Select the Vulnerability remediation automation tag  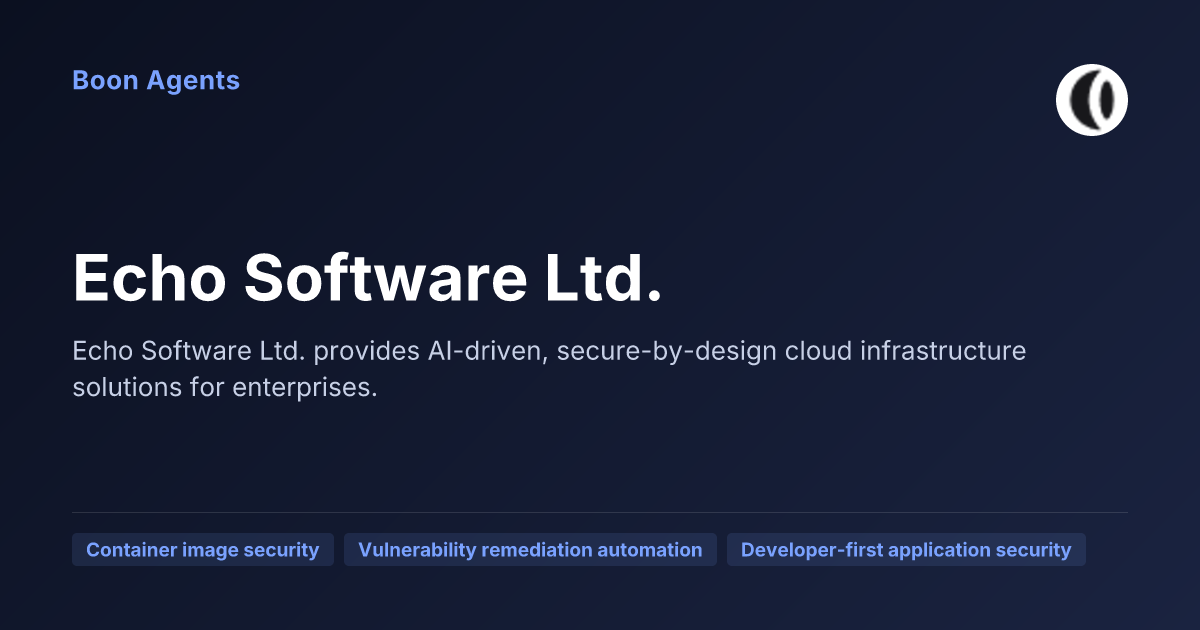pos(530,550)
